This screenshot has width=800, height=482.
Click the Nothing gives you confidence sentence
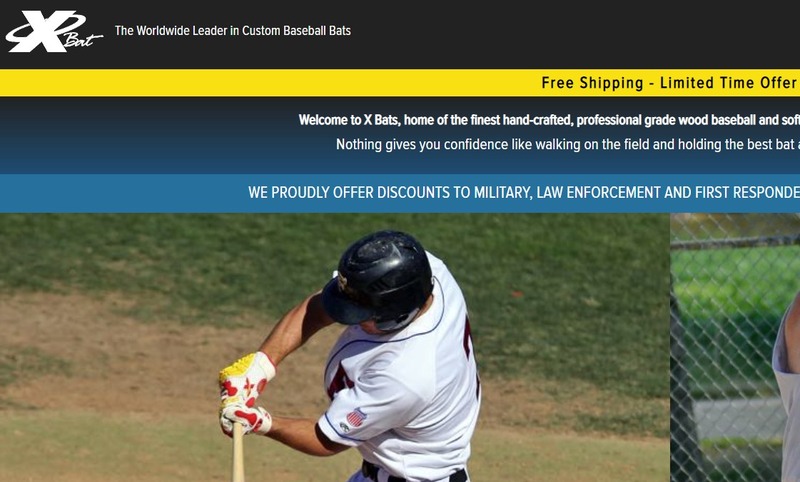click(x=568, y=144)
